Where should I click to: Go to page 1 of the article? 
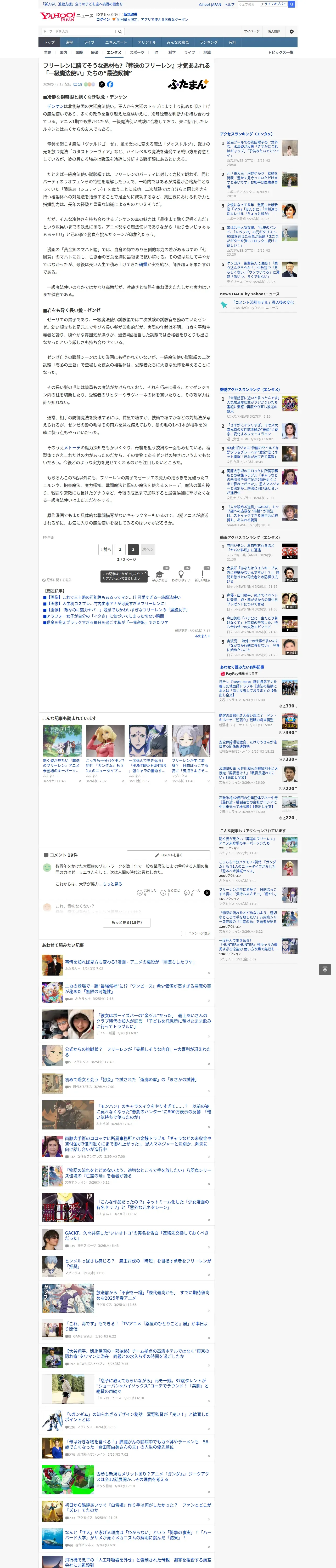click(120, 549)
